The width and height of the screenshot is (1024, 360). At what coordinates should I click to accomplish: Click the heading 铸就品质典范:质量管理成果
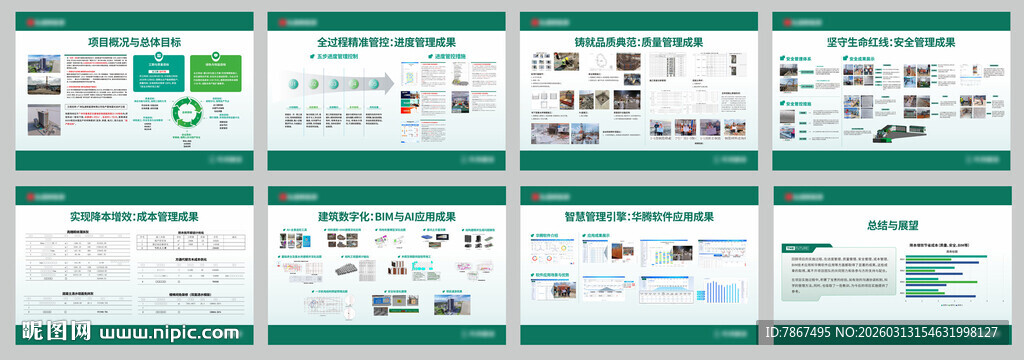click(639, 42)
